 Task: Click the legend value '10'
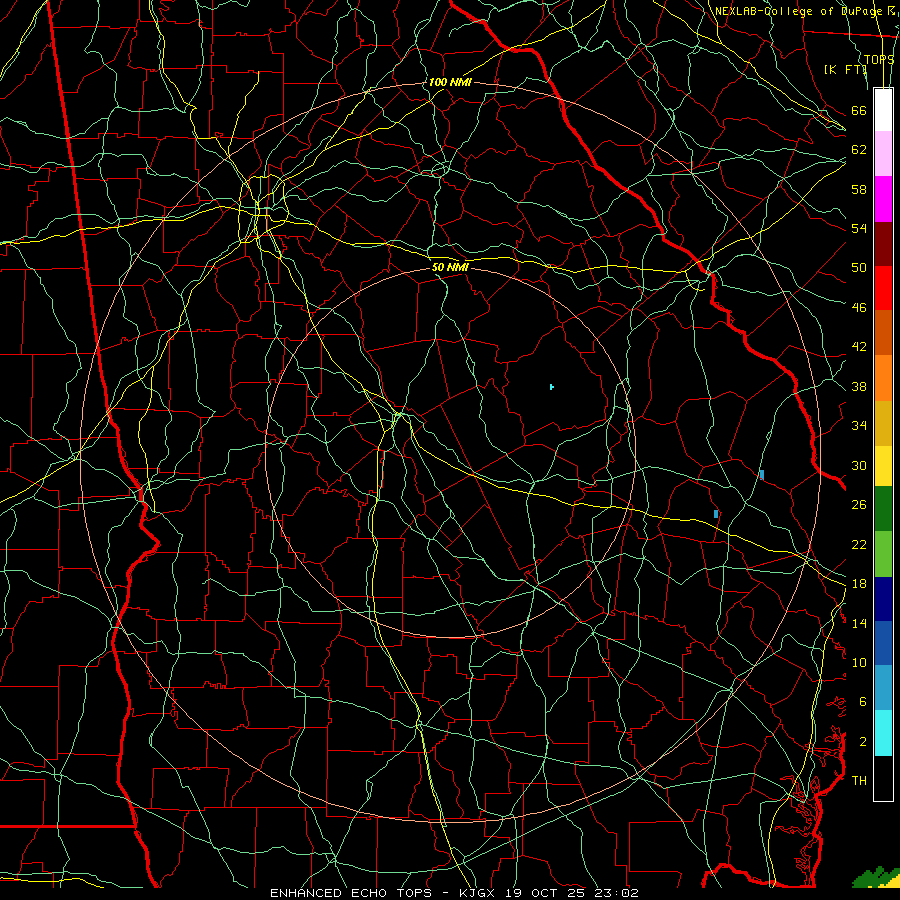pos(859,662)
